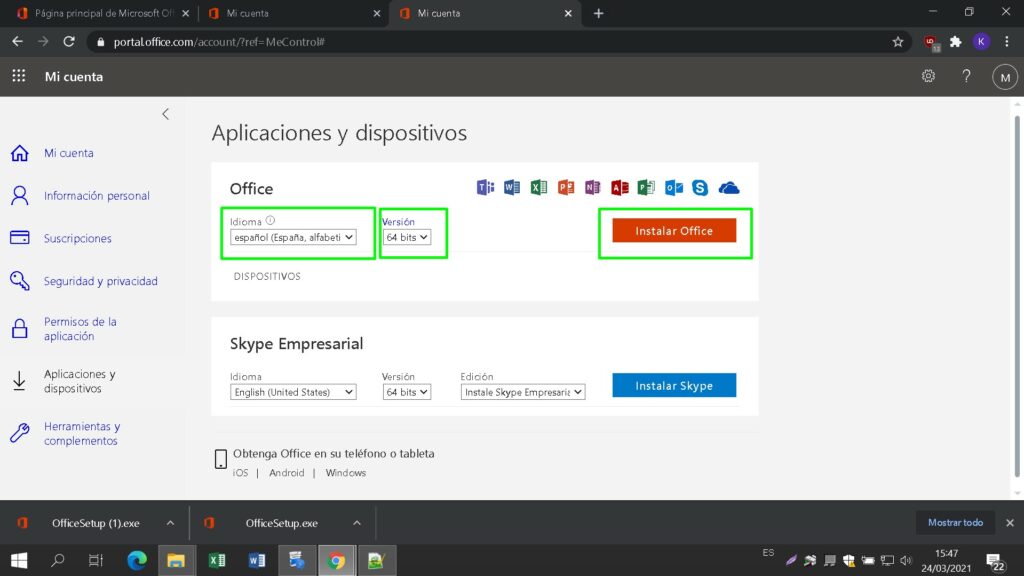Image resolution: width=1024 pixels, height=576 pixels.
Task: Collapse the left navigation pane chevron
Action: click(166, 114)
